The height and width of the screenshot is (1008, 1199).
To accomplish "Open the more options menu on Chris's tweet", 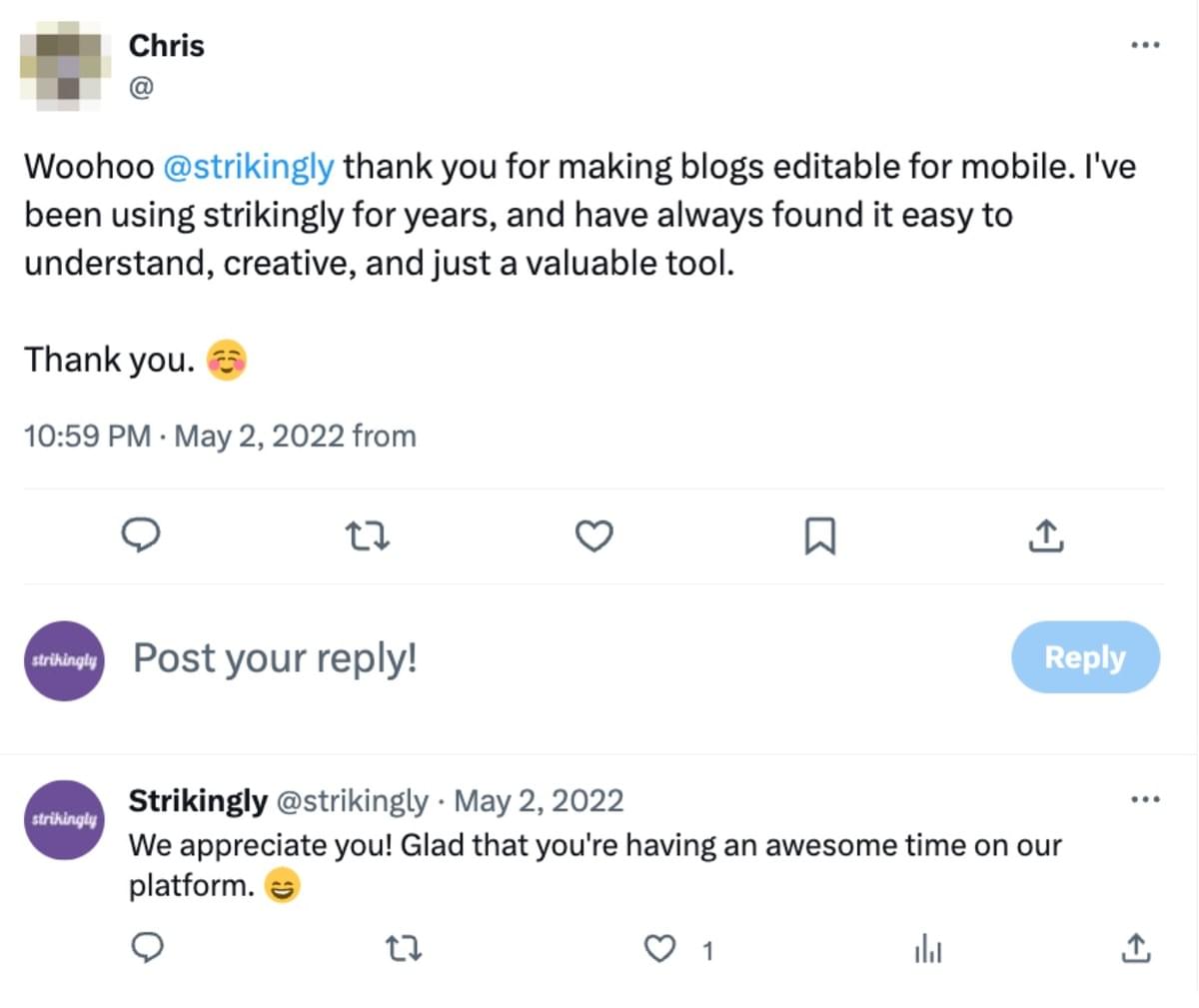I will click(1145, 45).
